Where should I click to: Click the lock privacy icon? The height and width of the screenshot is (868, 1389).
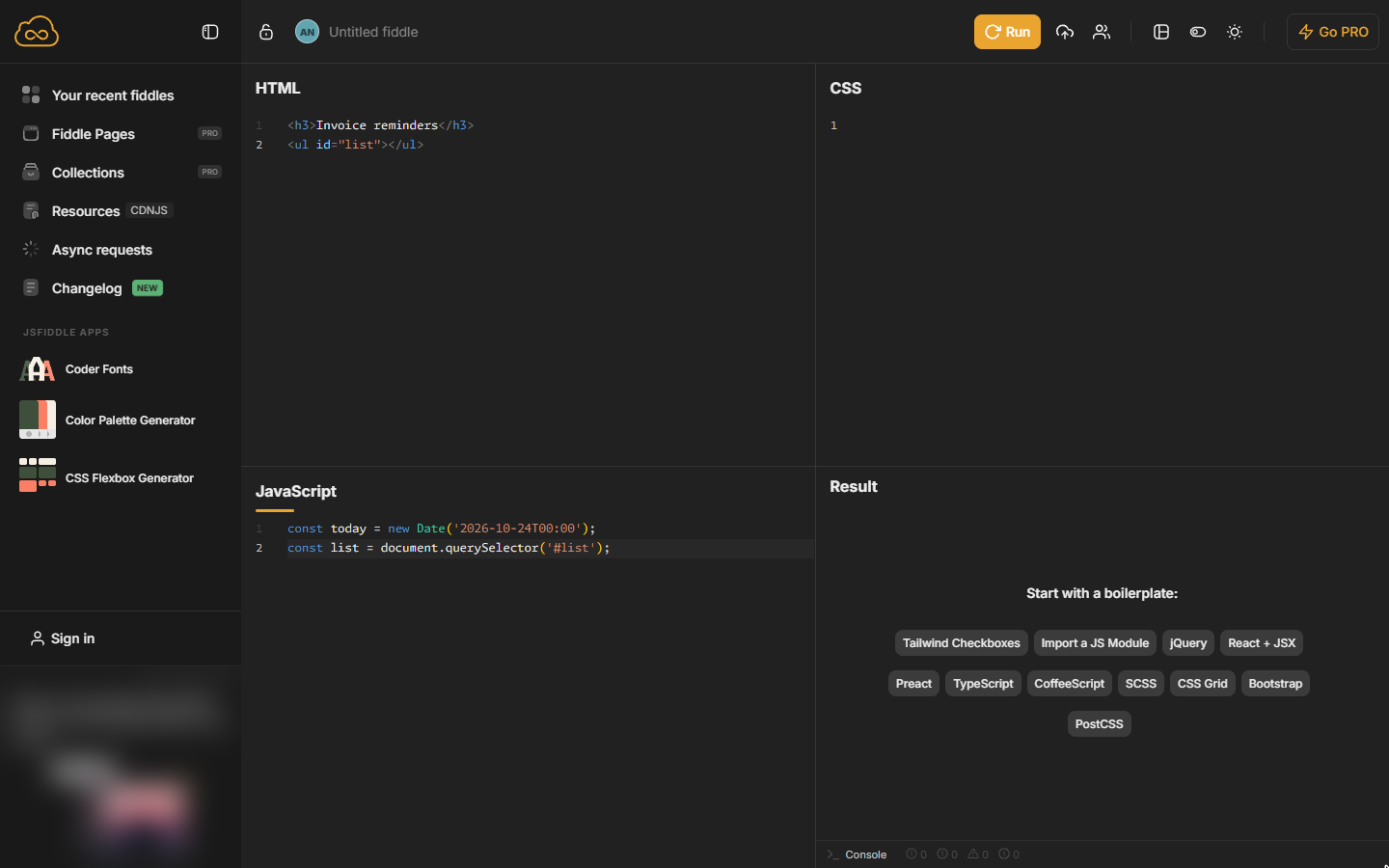(x=266, y=32)
